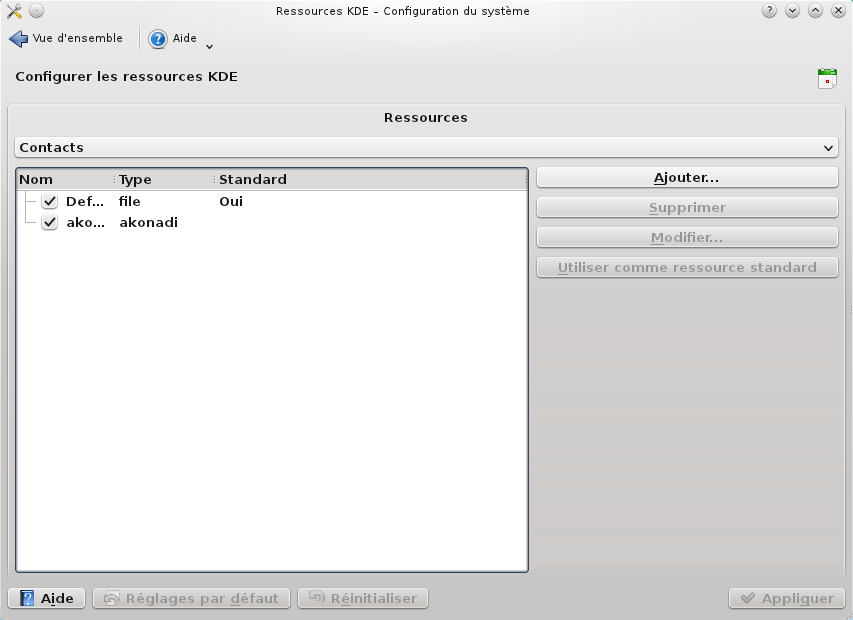This screenshot has height=620, width=853.
Task: Click Utiliser comme ressource standard
Action: pos(687,268)
